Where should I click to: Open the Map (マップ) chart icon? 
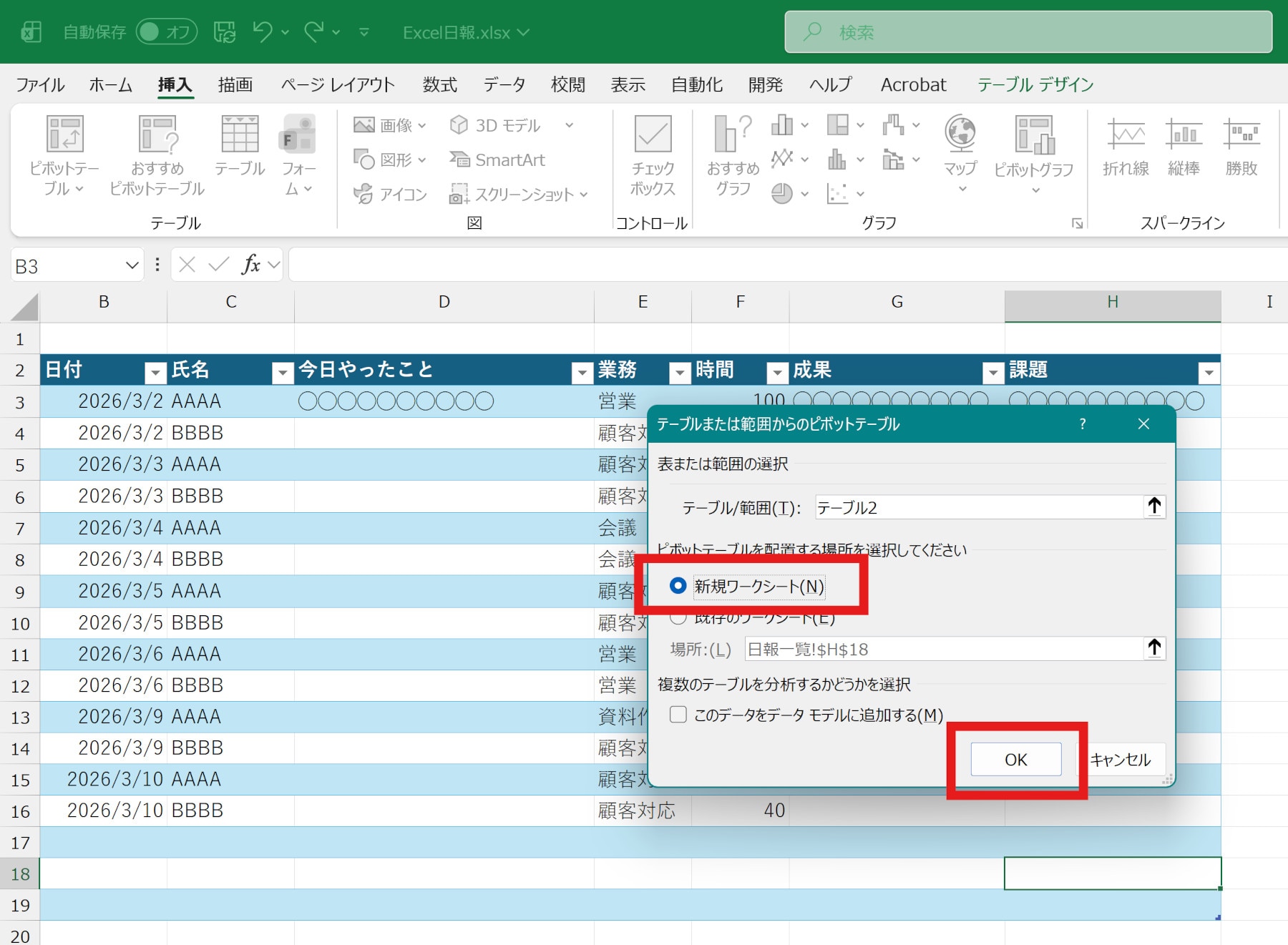[x=960, y=134]
